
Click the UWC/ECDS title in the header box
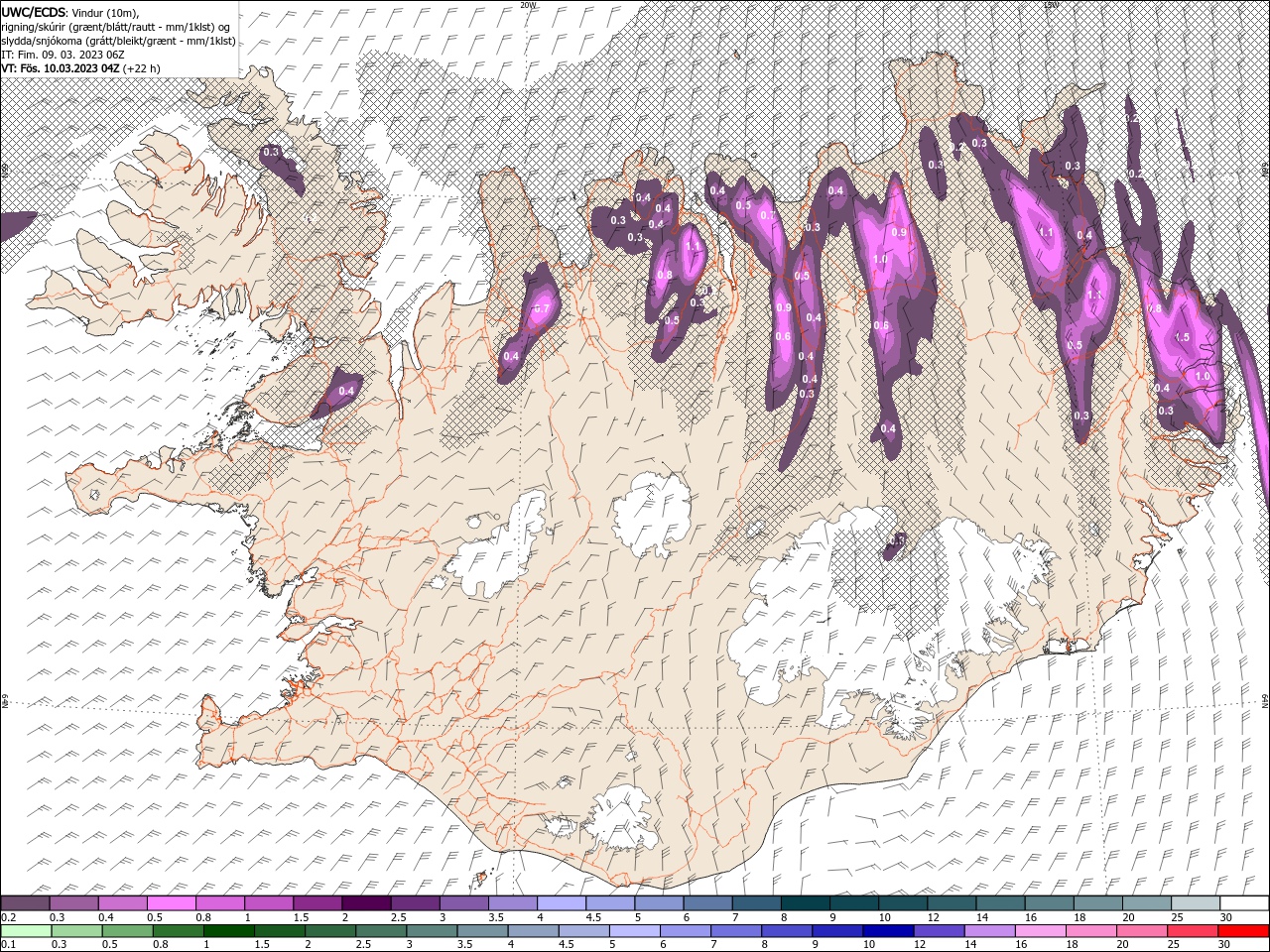tap(34, 11)
